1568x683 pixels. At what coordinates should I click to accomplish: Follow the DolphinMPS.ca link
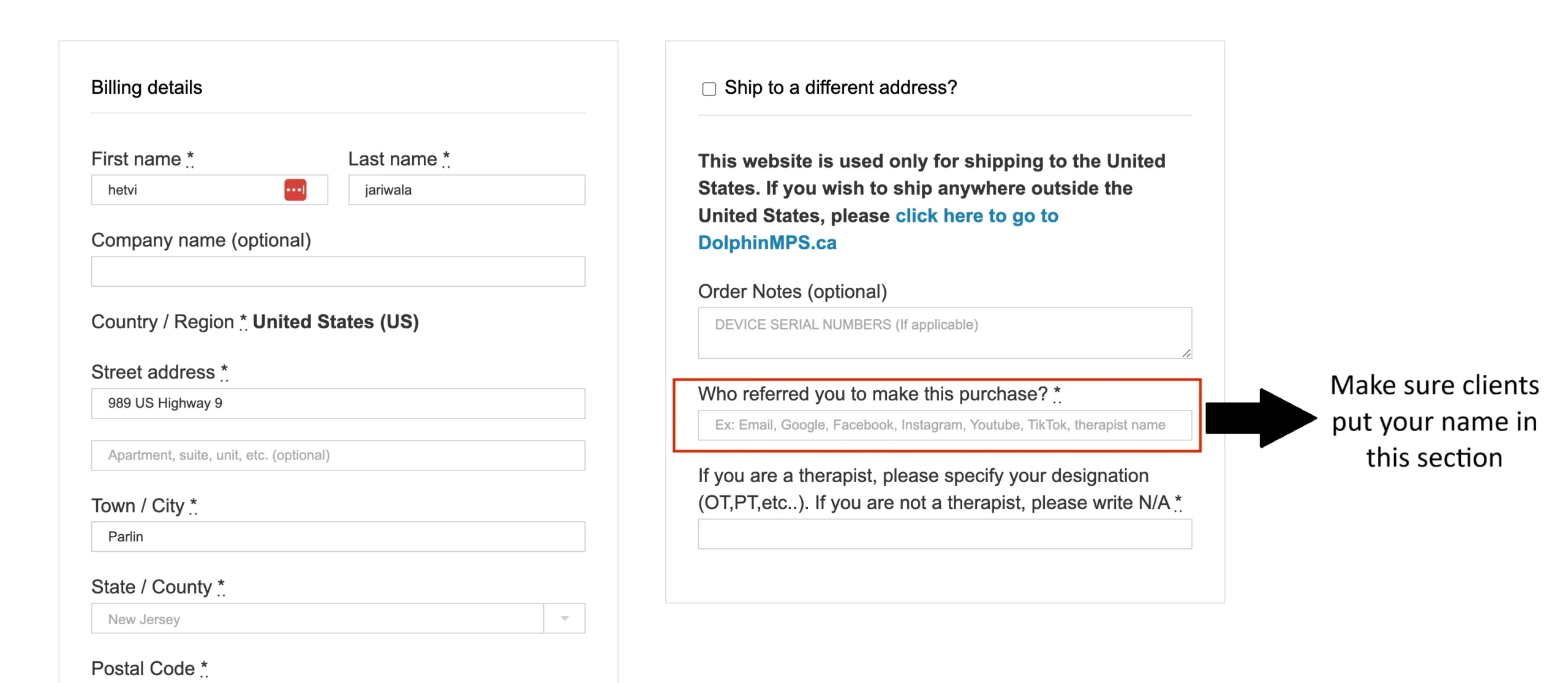(767, 243)
